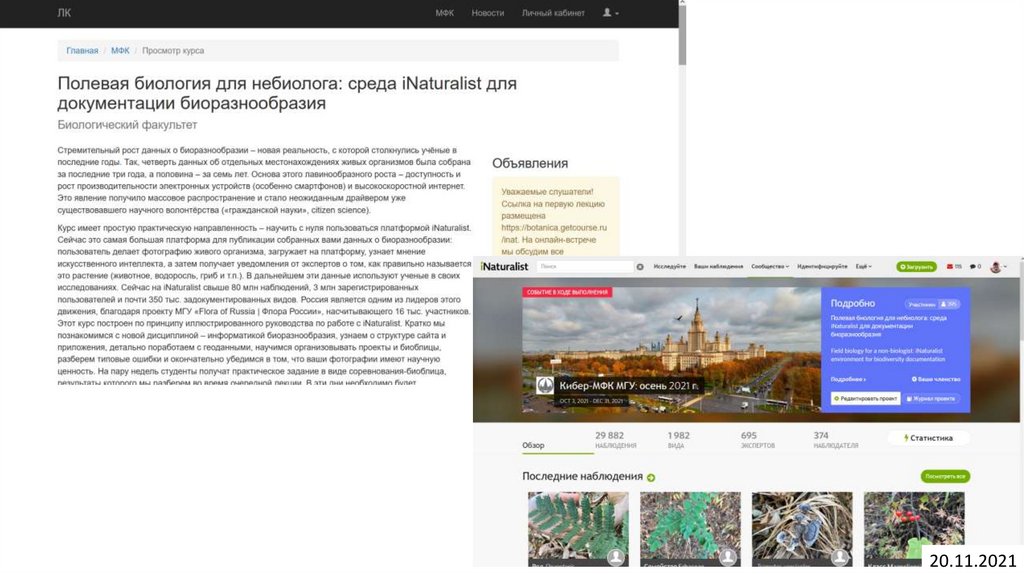Click the Просмотр курса breadcrumb text
Screen dimensions: 1024x574
click(x=173, y=50)
